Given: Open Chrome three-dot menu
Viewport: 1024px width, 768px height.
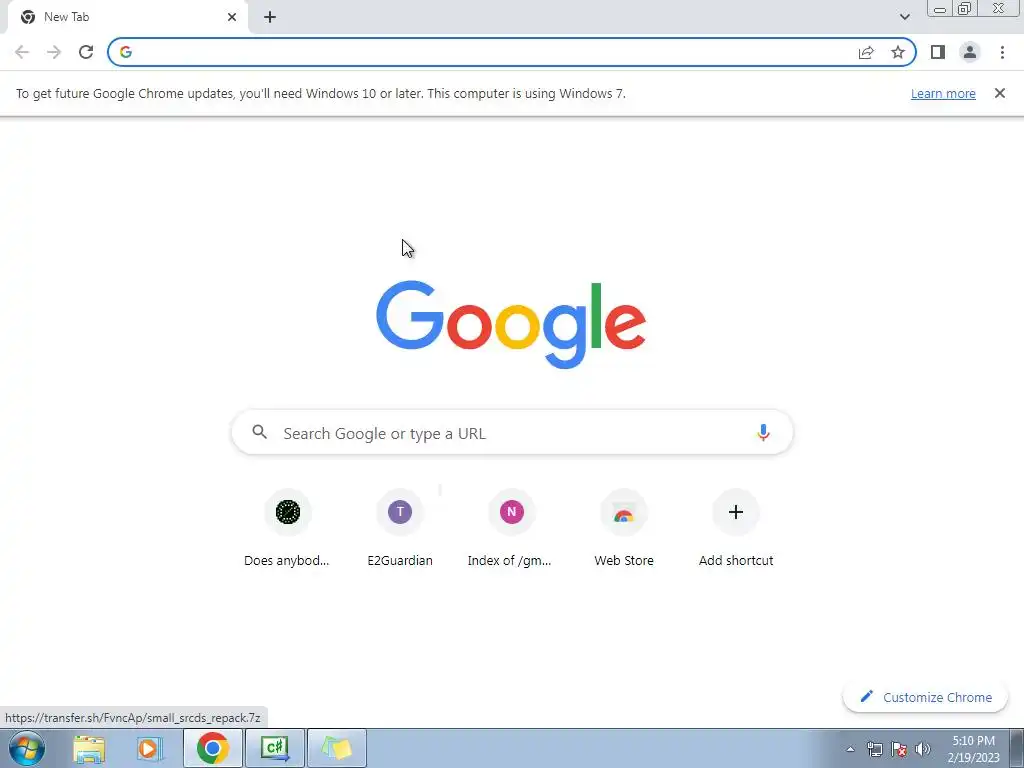Looking at the screenshot, I should click(x=1002, y=52).
